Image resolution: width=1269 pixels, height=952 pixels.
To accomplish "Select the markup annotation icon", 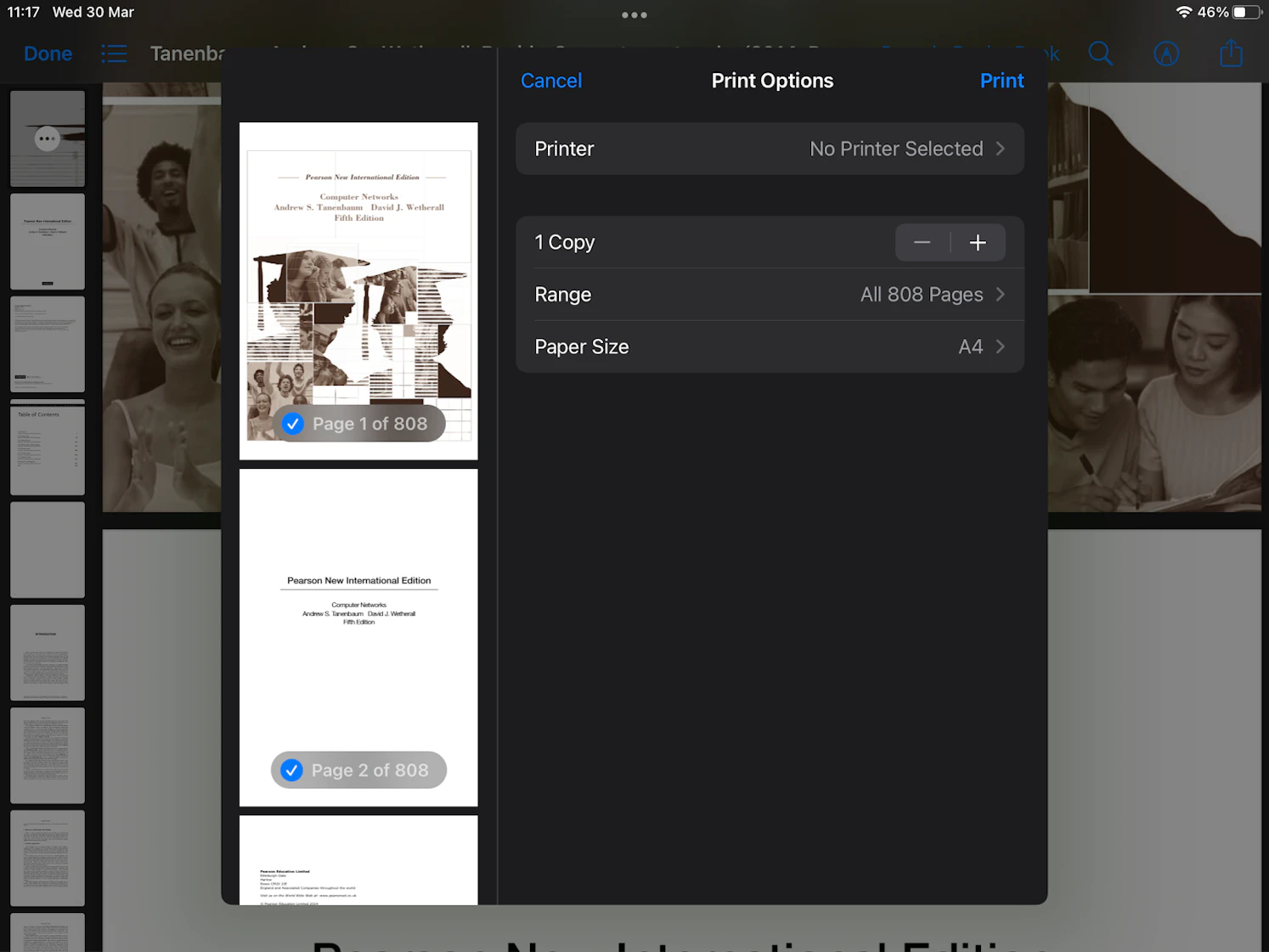I will click(1165, 53).
